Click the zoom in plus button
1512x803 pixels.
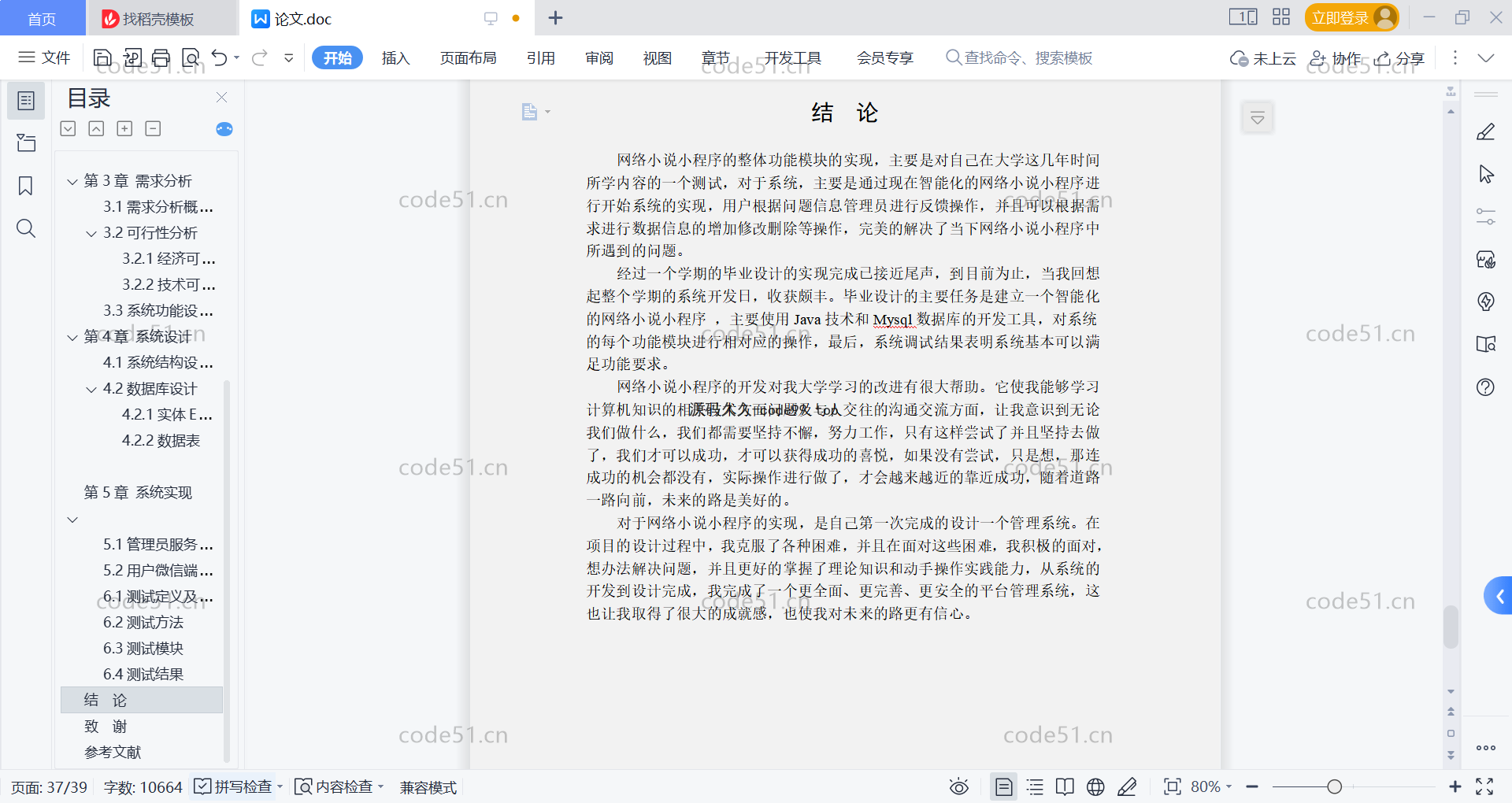click(x=1455, y=786)
